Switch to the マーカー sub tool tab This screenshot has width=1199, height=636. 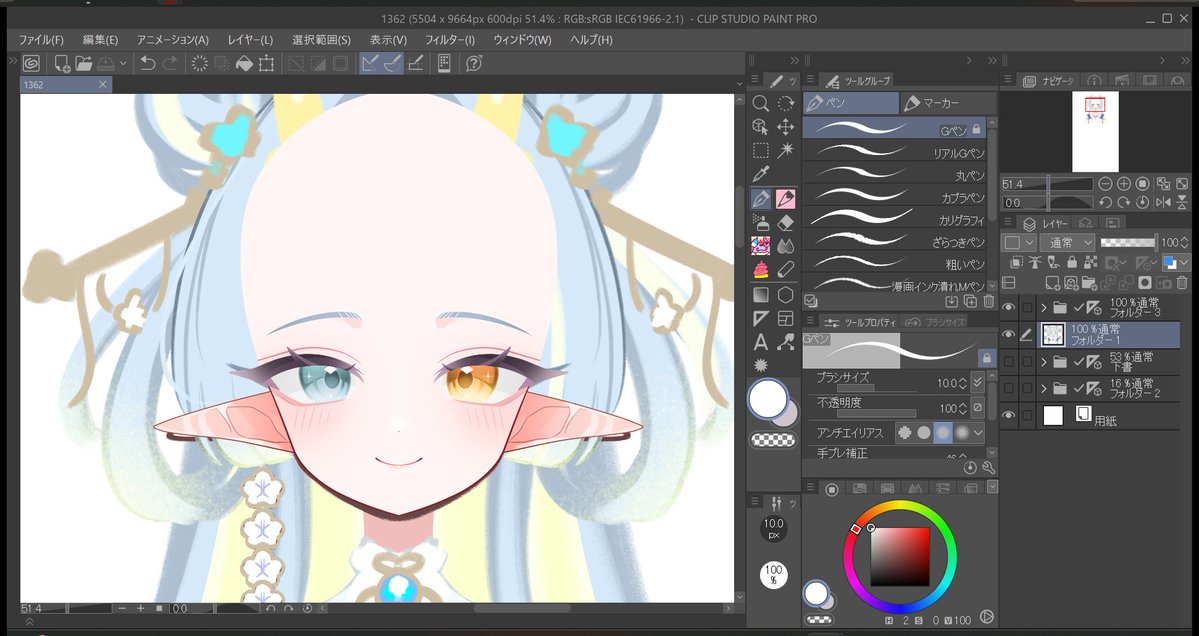point(948,103)
